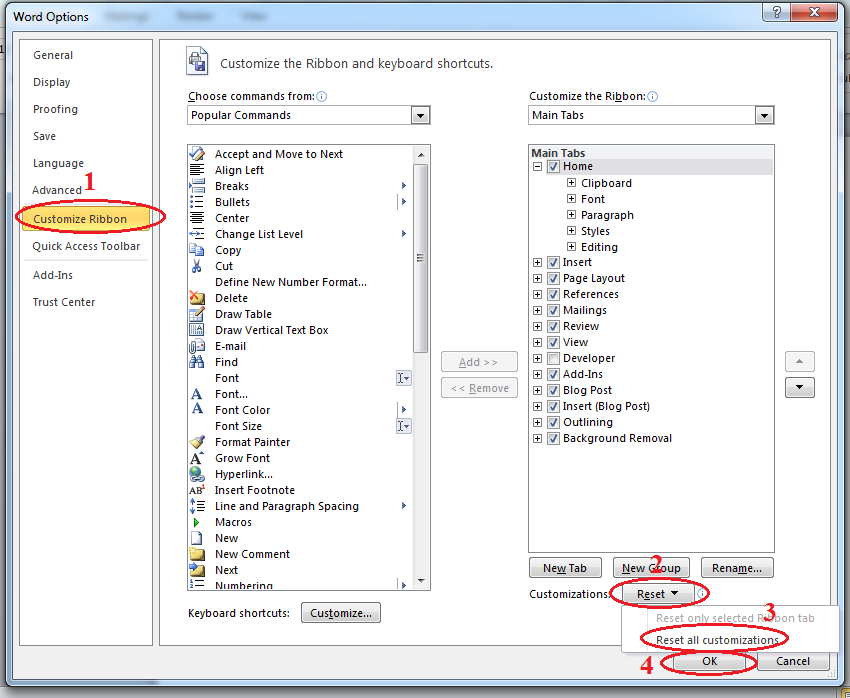Select the E-mail command icon

198,345
